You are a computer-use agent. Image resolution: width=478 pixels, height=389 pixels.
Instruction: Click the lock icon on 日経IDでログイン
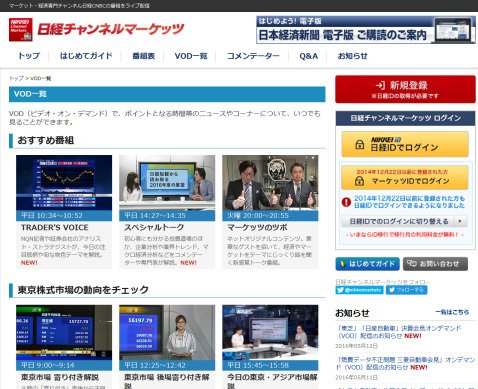[x=359, y=145]
